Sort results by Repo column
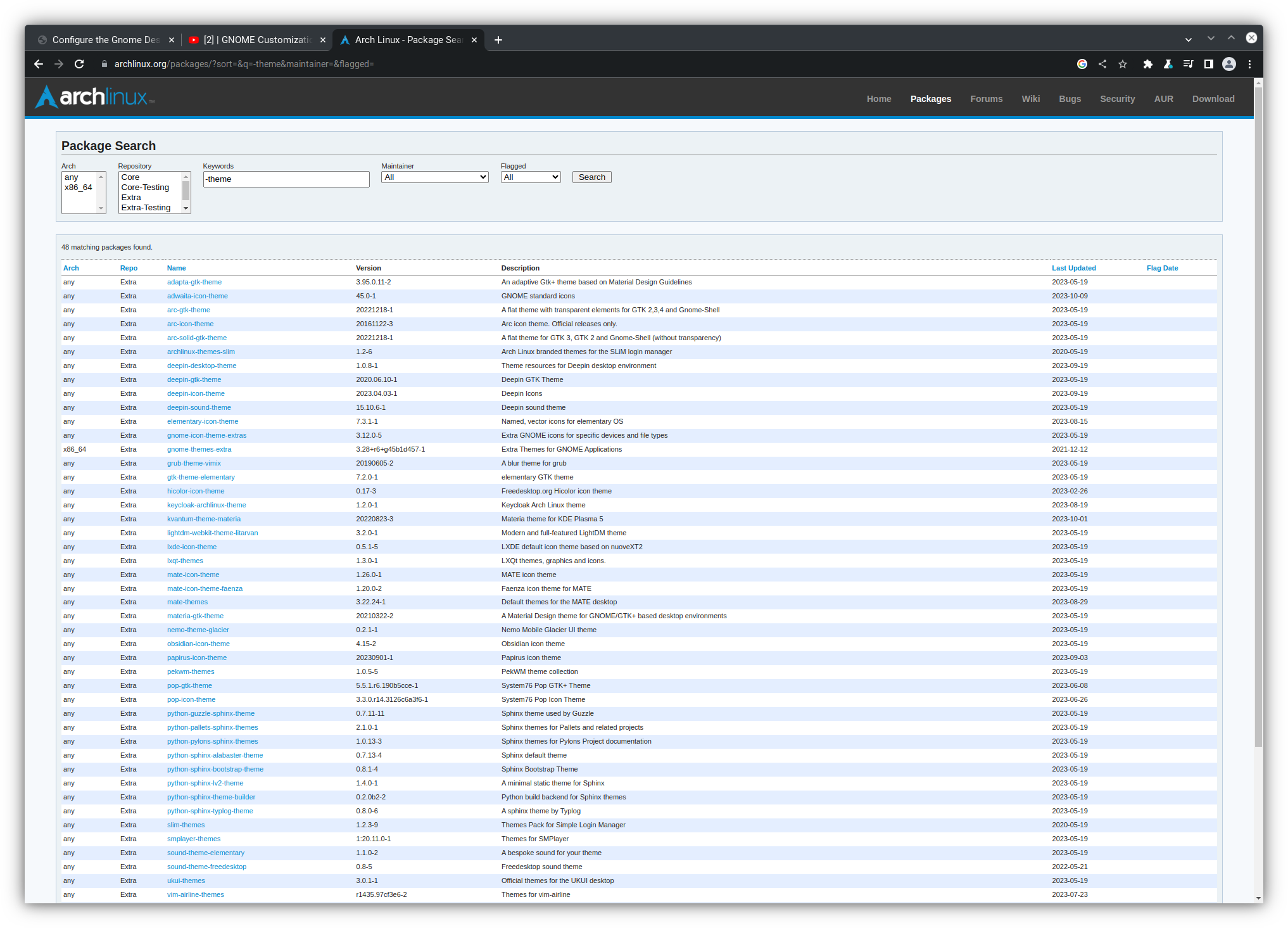 tap(129, 268)
